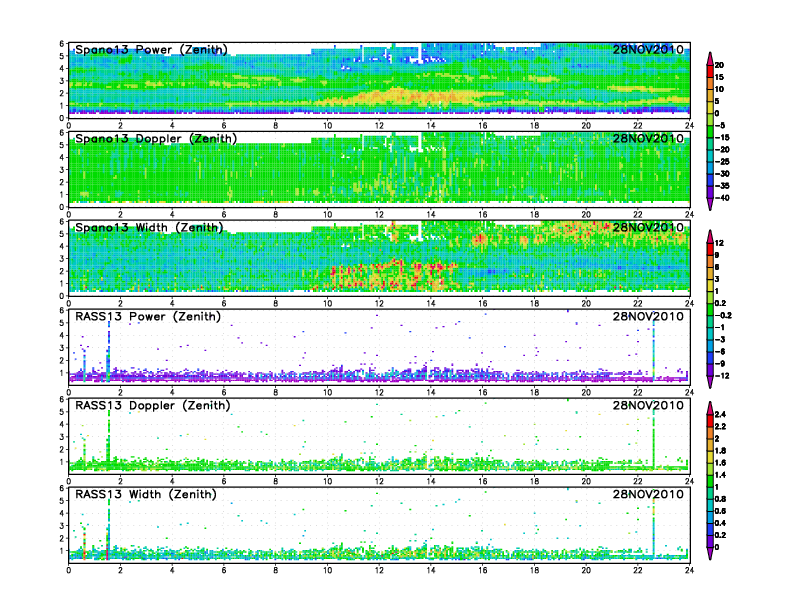The height and width of the screenshot is (612, 792).
Task: Select 28NOV2010 date in Spano13 Doppler panel
Action: pos(648,138)
